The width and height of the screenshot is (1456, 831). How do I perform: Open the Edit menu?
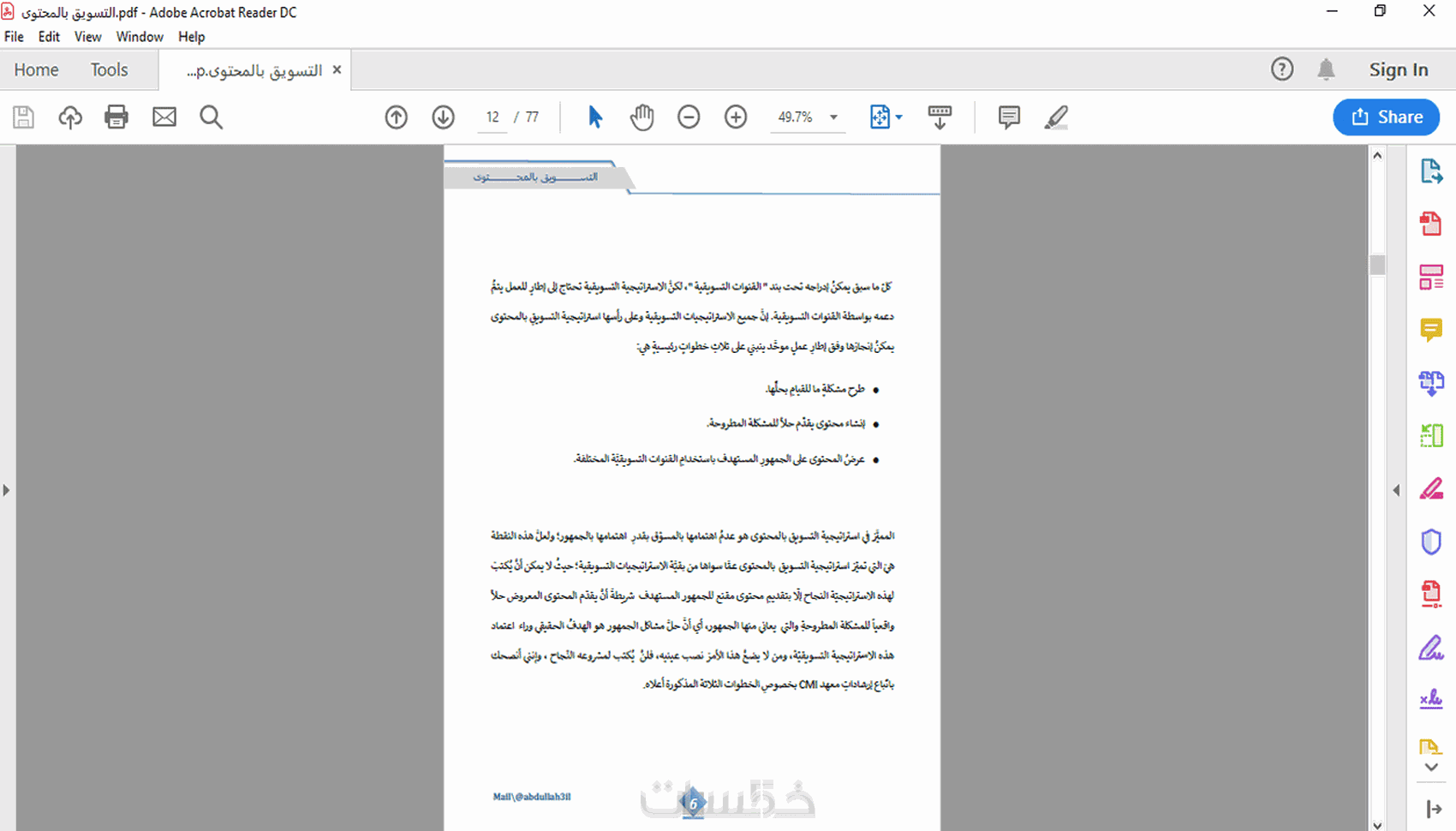pyautogui.click(x=49, y=36)
